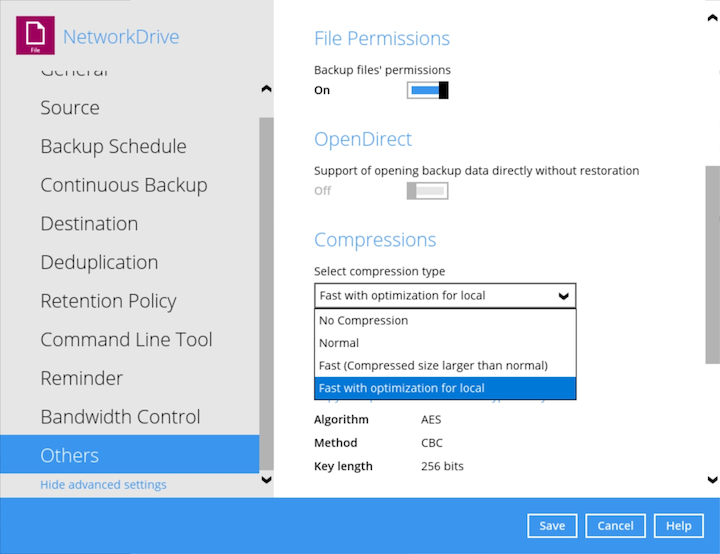Click the main panel vertical scrollbar thumb
This screenshot has width=720, height=554.
[713, 265]
